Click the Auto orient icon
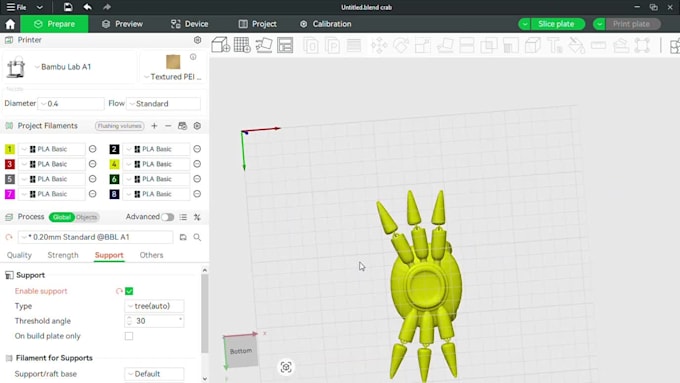The width and height of the screenshot is (680, 383). pyautogui.click(x=264, y=45)
